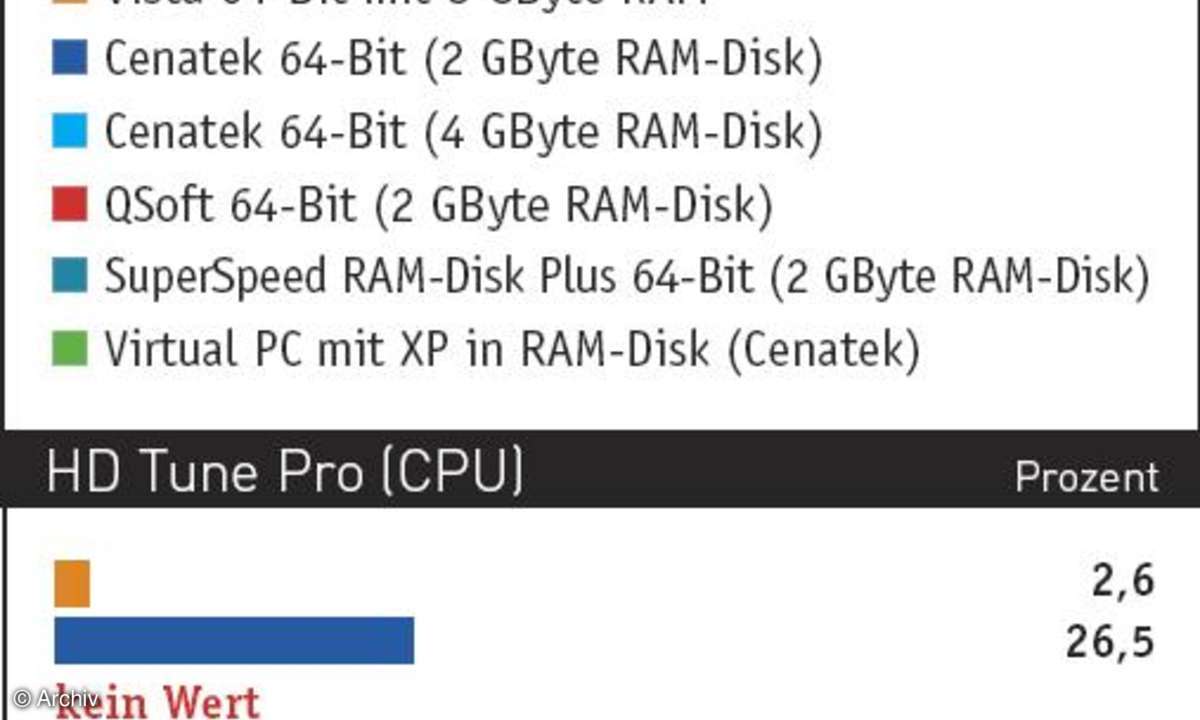Pick the teal SuperSpeed legend square
Viewport: 1200px width, 720px height.
click(70, 277)
